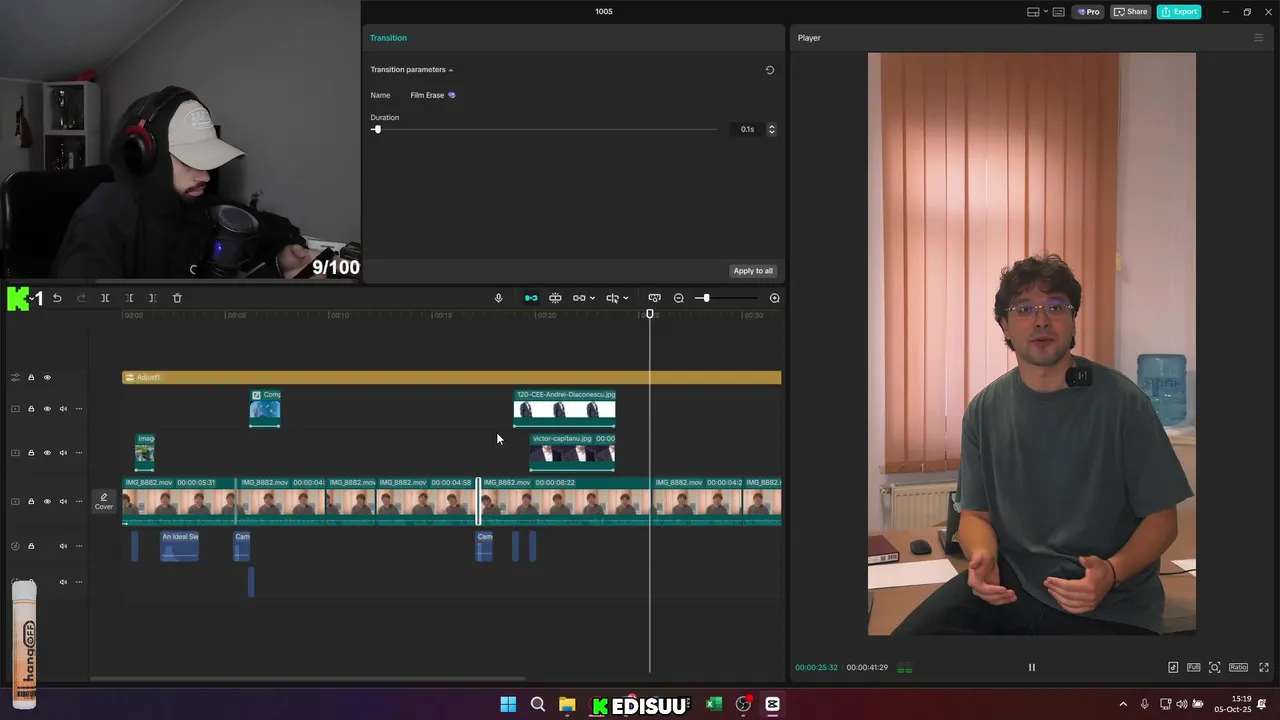Screen dimensions: 1280x720
Task: Open the three-dot menu of the main video track
Action: click(x=79, y=501)
